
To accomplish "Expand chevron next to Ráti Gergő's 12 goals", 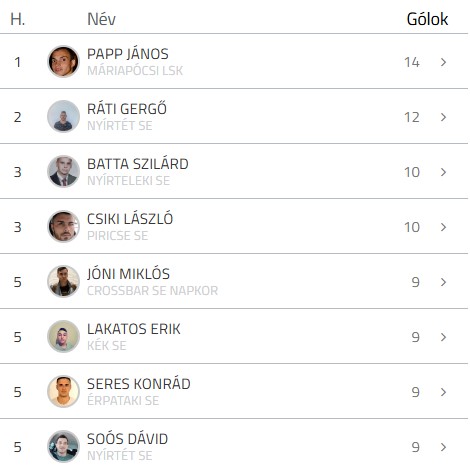I will point(443,117).
